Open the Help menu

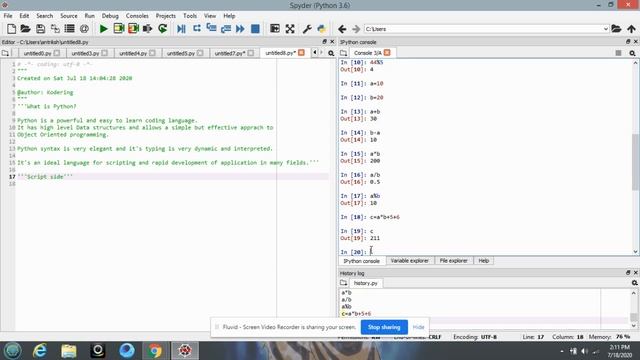[229, 16]
